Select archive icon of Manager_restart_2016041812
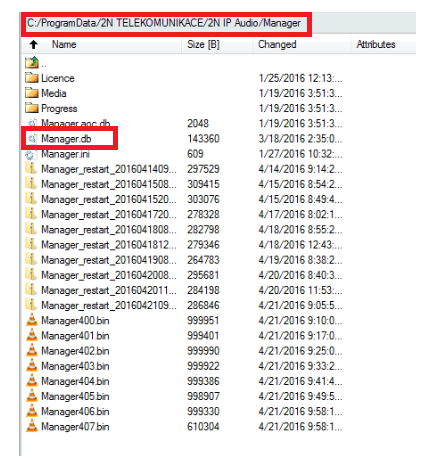This screenshot has width=430, height=459. click(31, 244)
